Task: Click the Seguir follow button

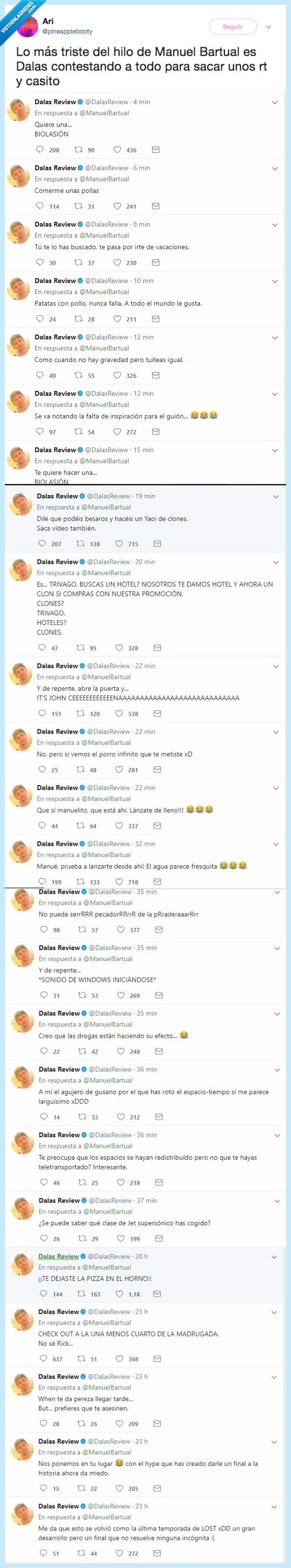Action: (232, 27)
